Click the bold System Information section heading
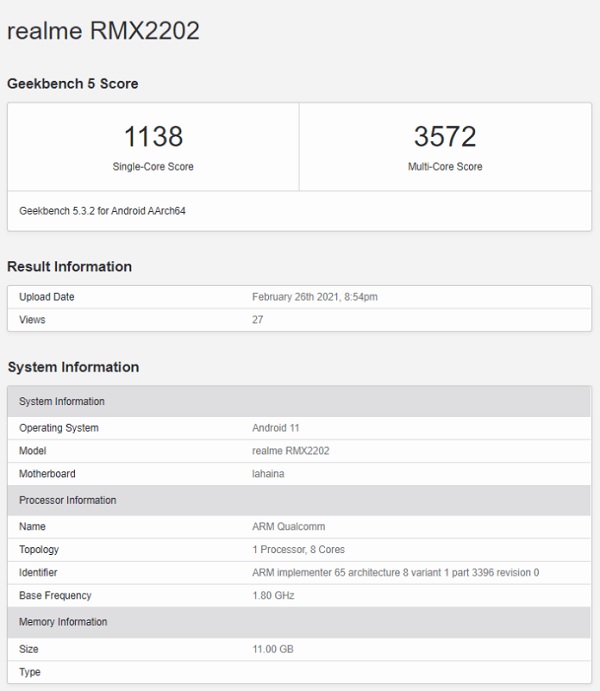Screen dimensions: 600x691 (73, 367)
